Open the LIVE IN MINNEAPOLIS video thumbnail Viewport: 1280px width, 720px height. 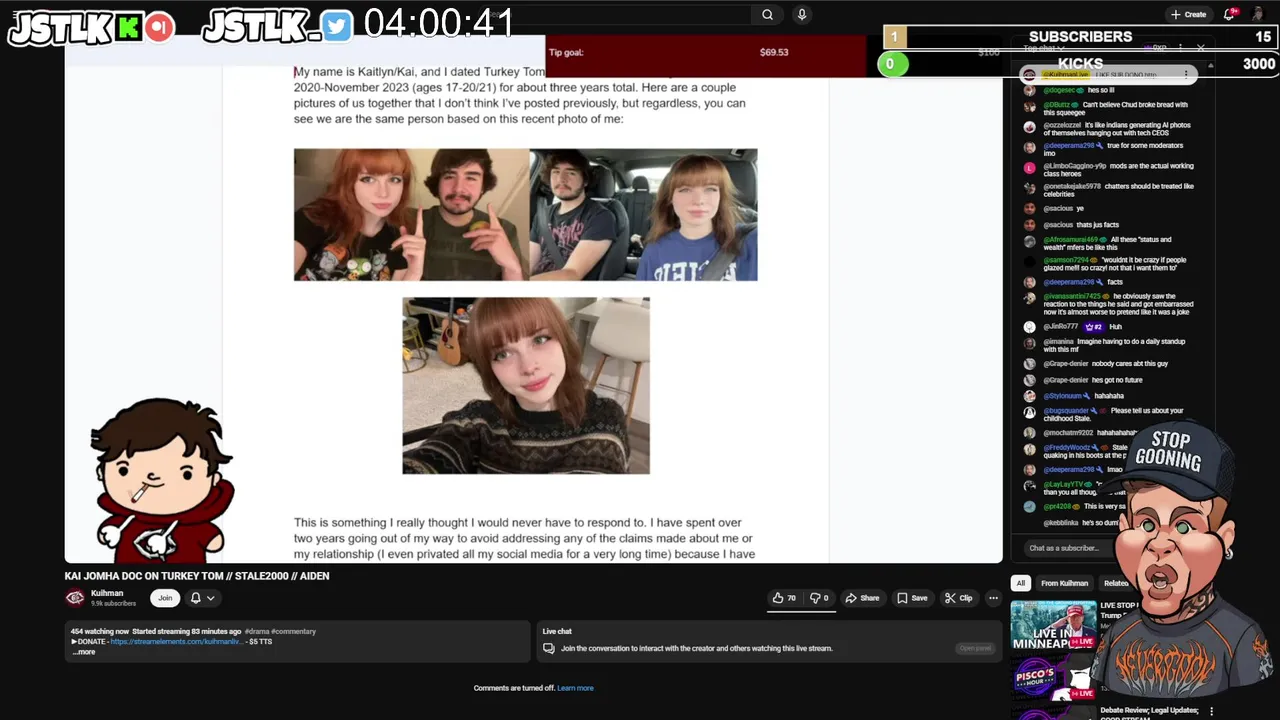1053,626
